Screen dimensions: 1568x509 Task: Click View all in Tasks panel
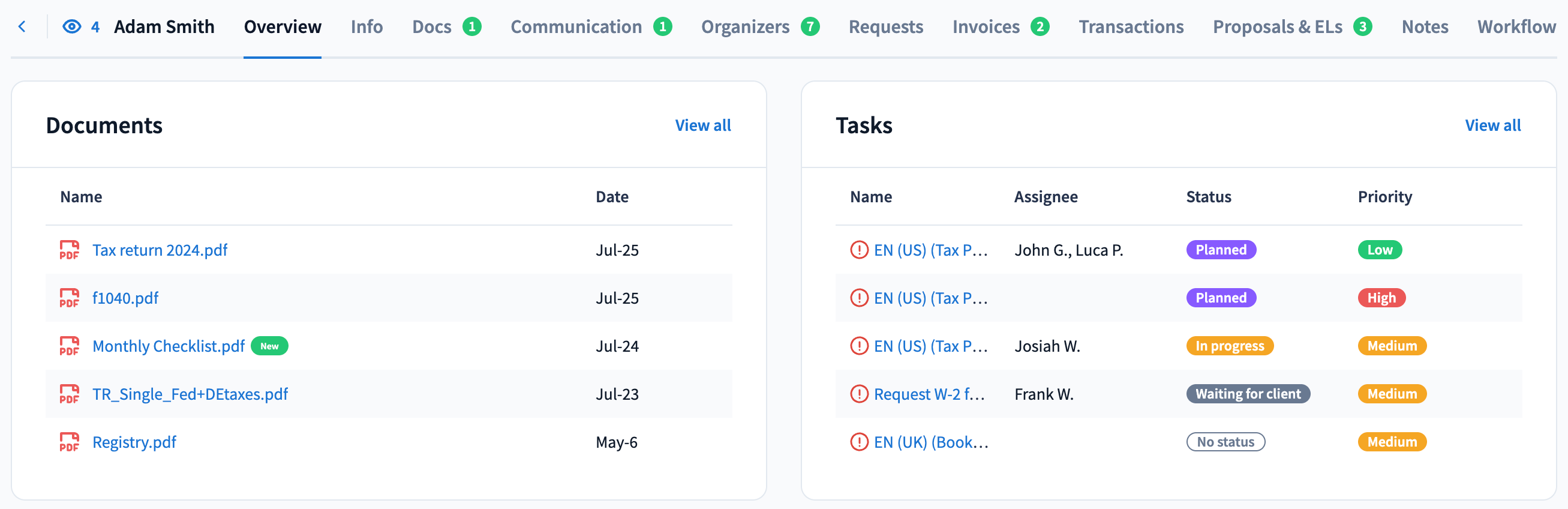[1492, 125]
